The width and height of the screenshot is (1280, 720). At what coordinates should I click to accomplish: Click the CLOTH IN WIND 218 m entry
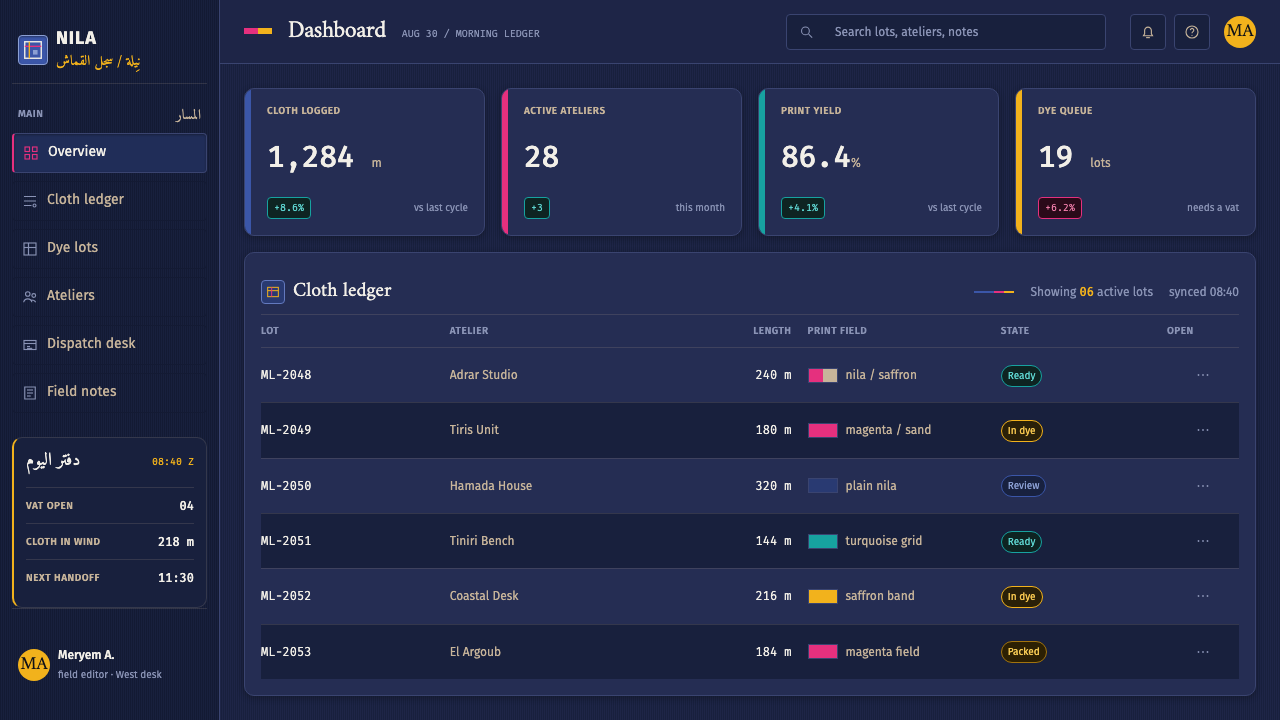(x=110, y=542)
